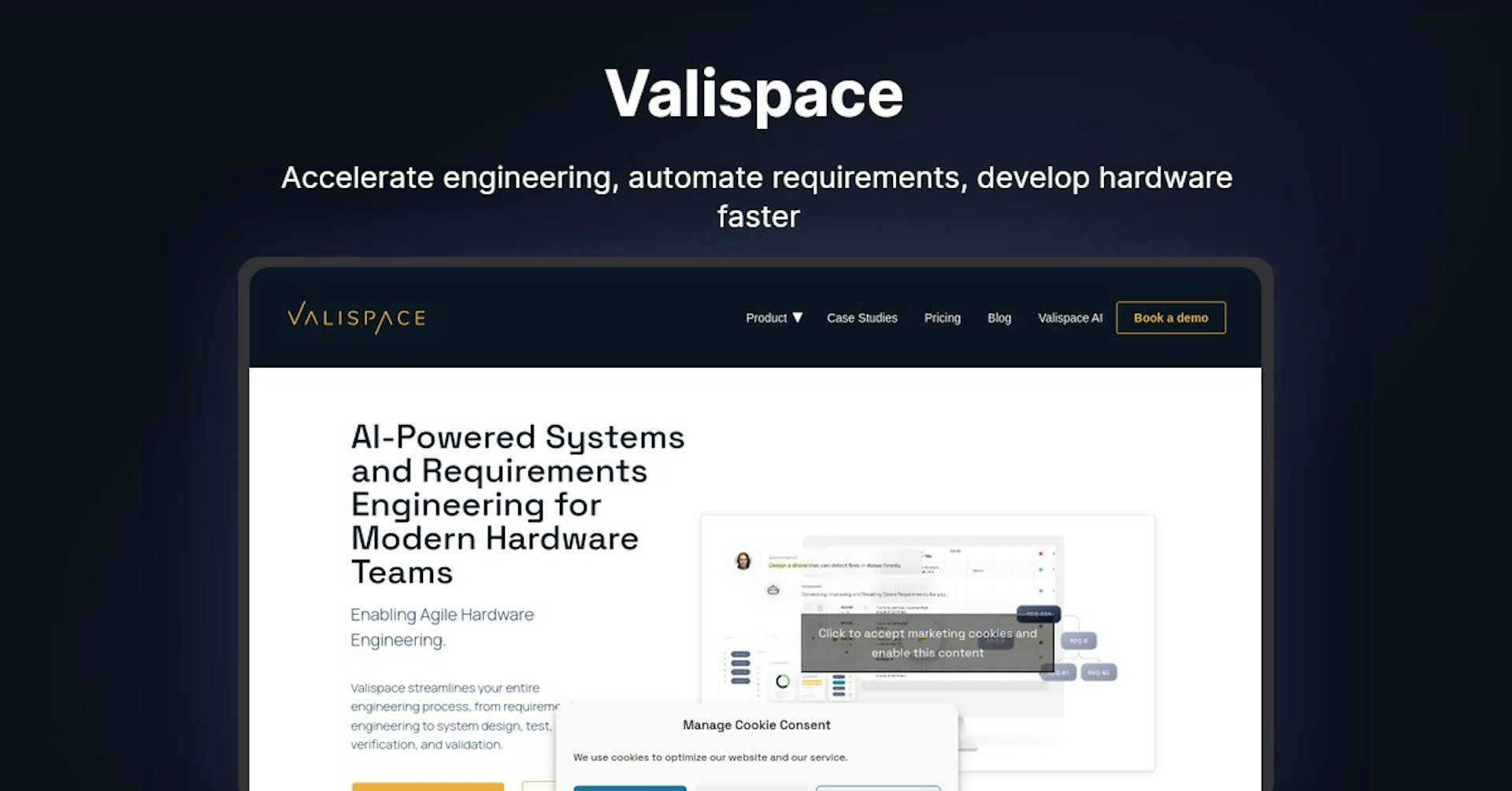Click the user avatar in the preview
This screenshot has width=1512, height=791.
pyautogui.click(x=743, y=560)
